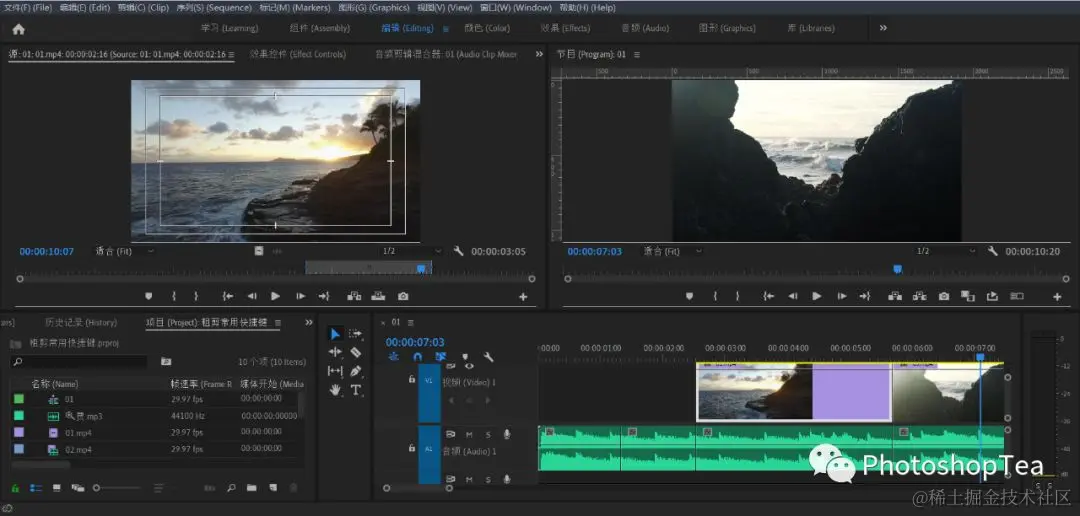This screenshot has width=1080, height=516.
Task: Select the Type tool
Action: click(355, 390)
